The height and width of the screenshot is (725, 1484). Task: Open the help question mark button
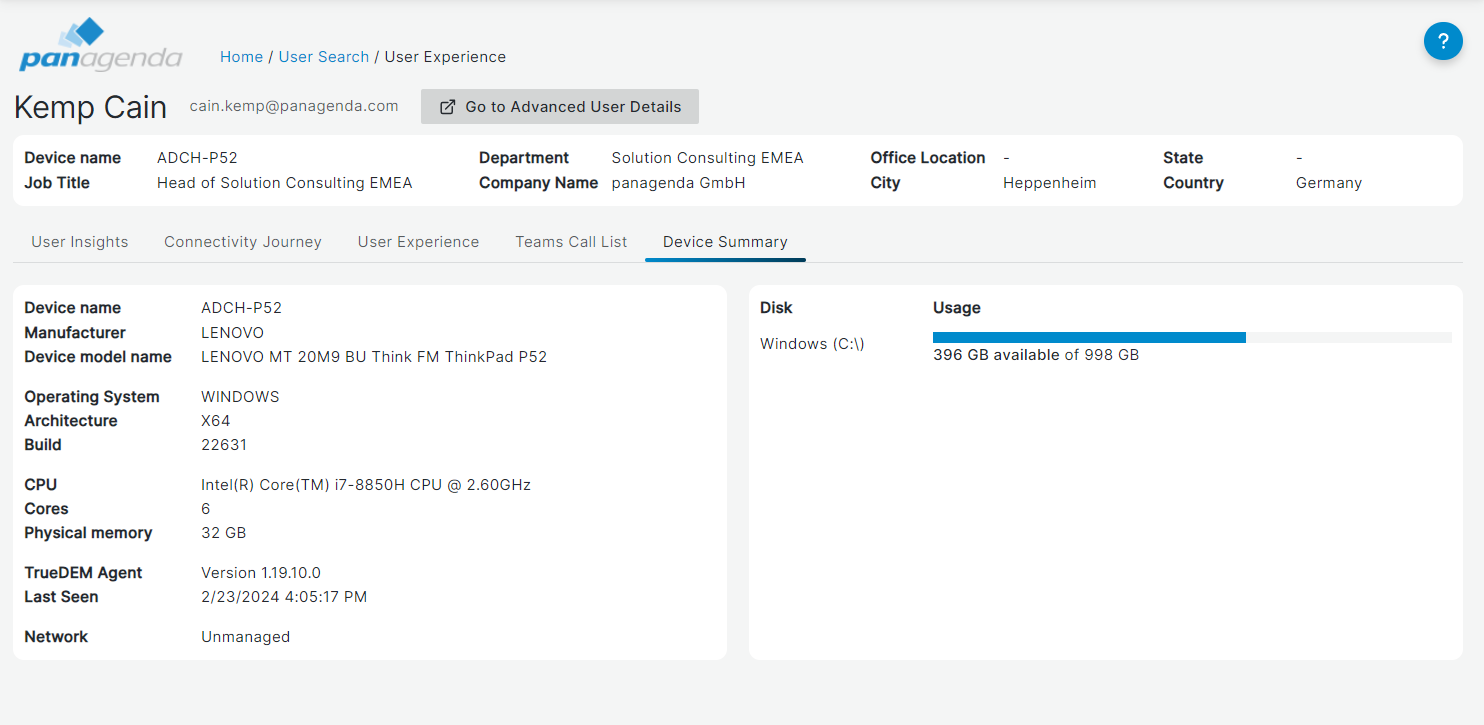point(1443,41)
